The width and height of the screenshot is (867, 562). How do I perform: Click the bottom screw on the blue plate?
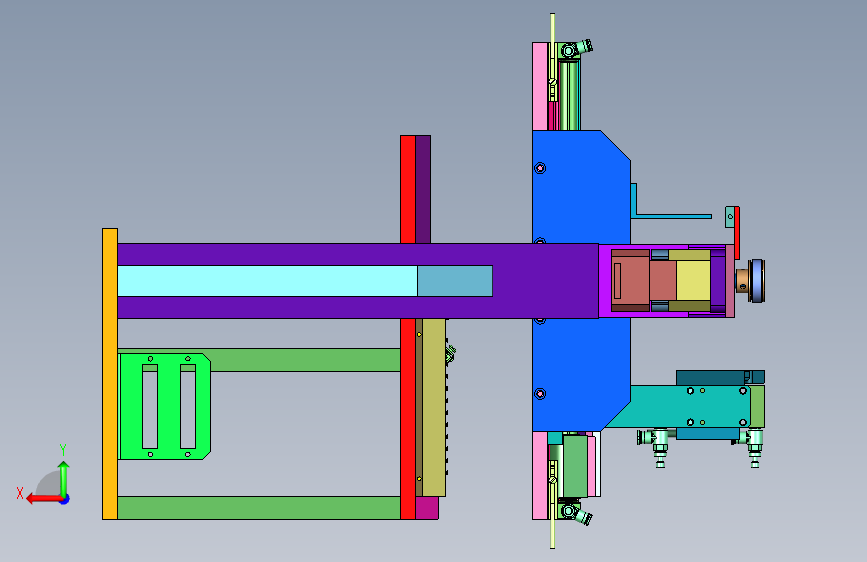pyautogui.click(x=540, y=394)
